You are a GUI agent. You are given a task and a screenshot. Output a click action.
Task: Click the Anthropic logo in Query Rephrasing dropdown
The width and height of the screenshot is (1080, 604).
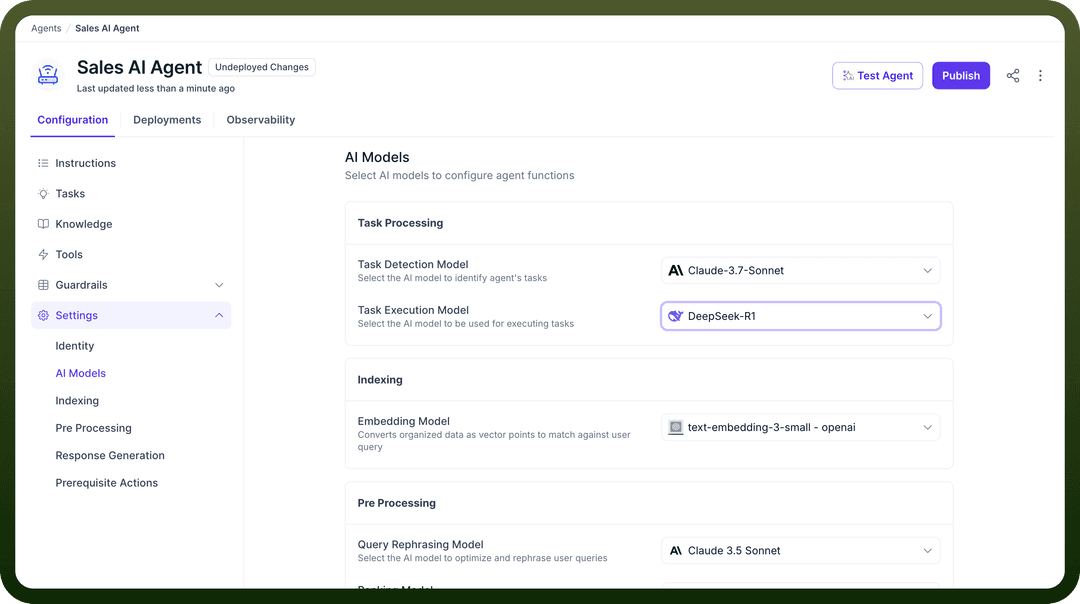[x=676, y=550]
